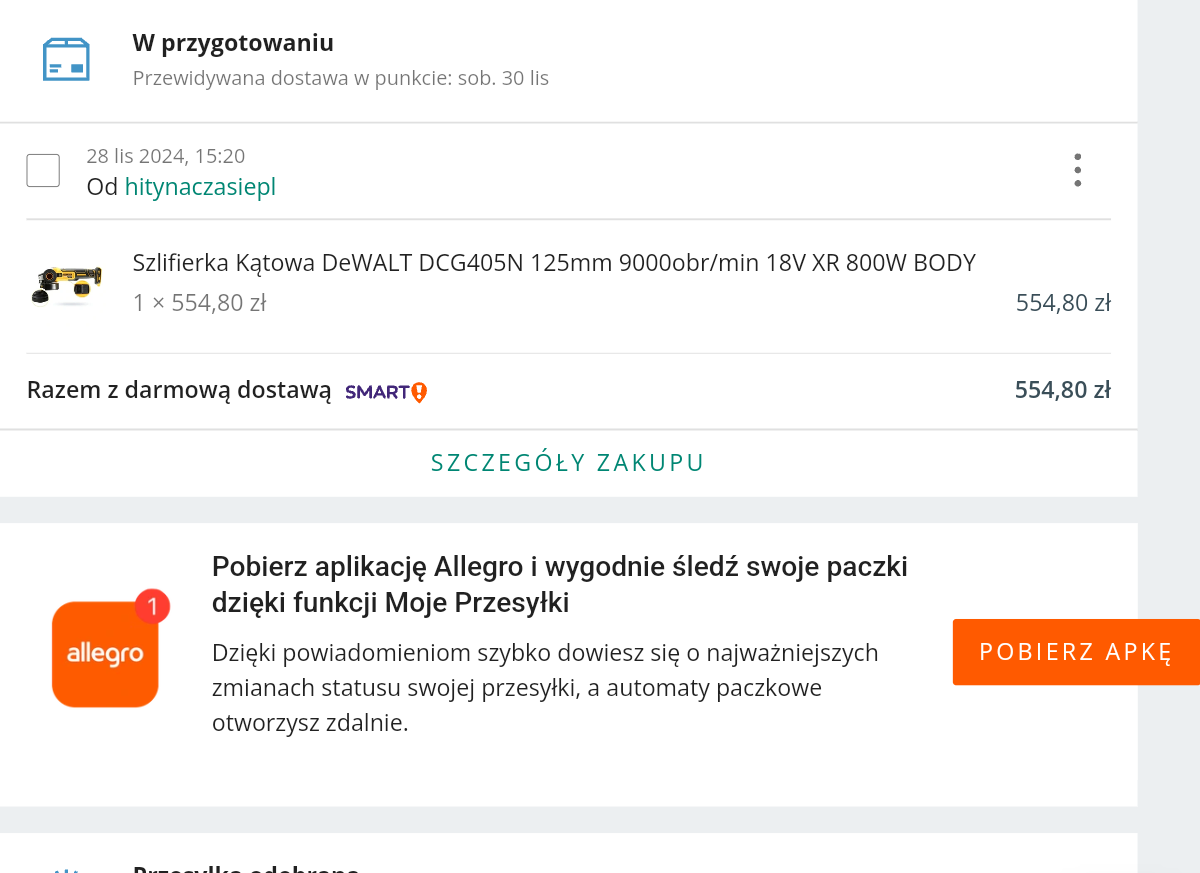
Task: Open the three-dot order options menu
Action: (x=1077, y=170)
